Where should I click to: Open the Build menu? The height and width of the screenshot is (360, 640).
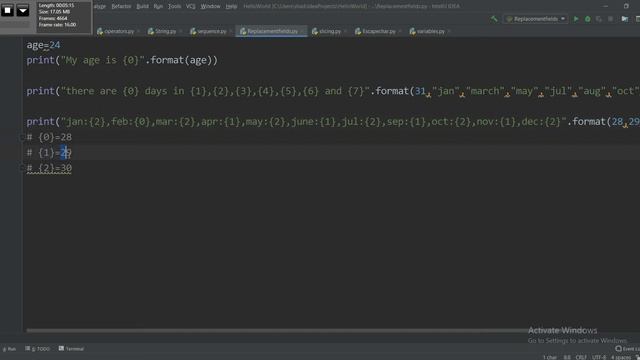pos(142,6)
